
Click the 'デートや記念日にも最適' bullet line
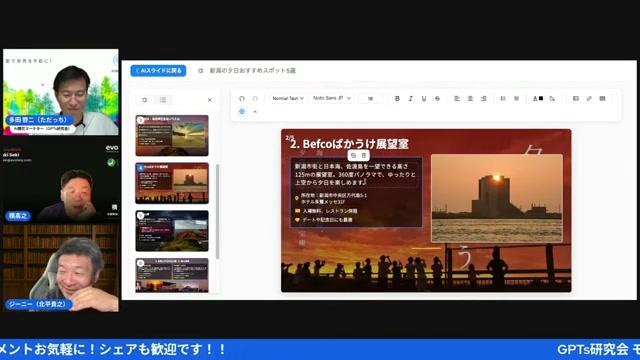point(323,220)
